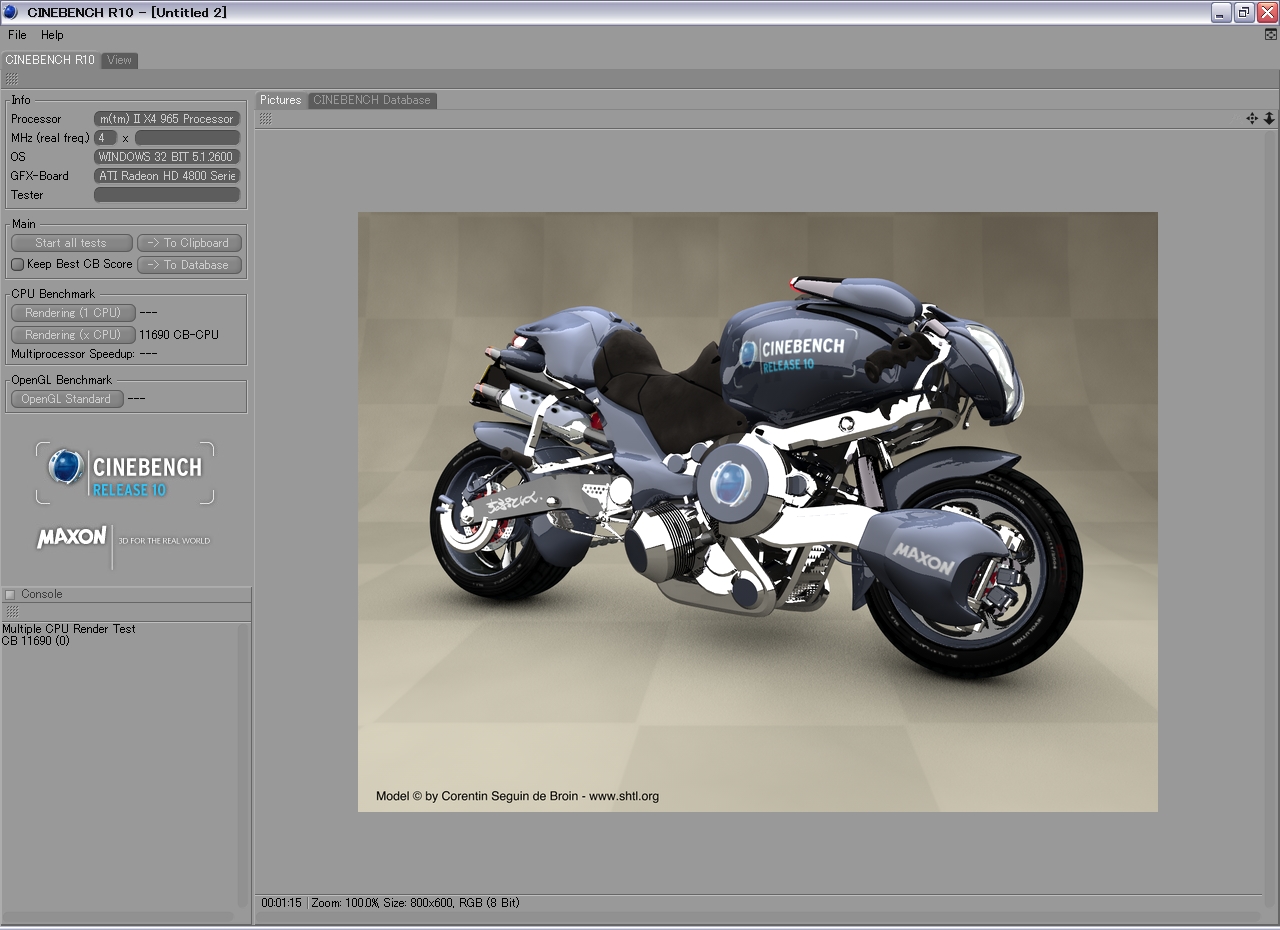This screenshot has height=930, width=1280.
Task: Click the To Clipboard button
Action: coord(189,243)
